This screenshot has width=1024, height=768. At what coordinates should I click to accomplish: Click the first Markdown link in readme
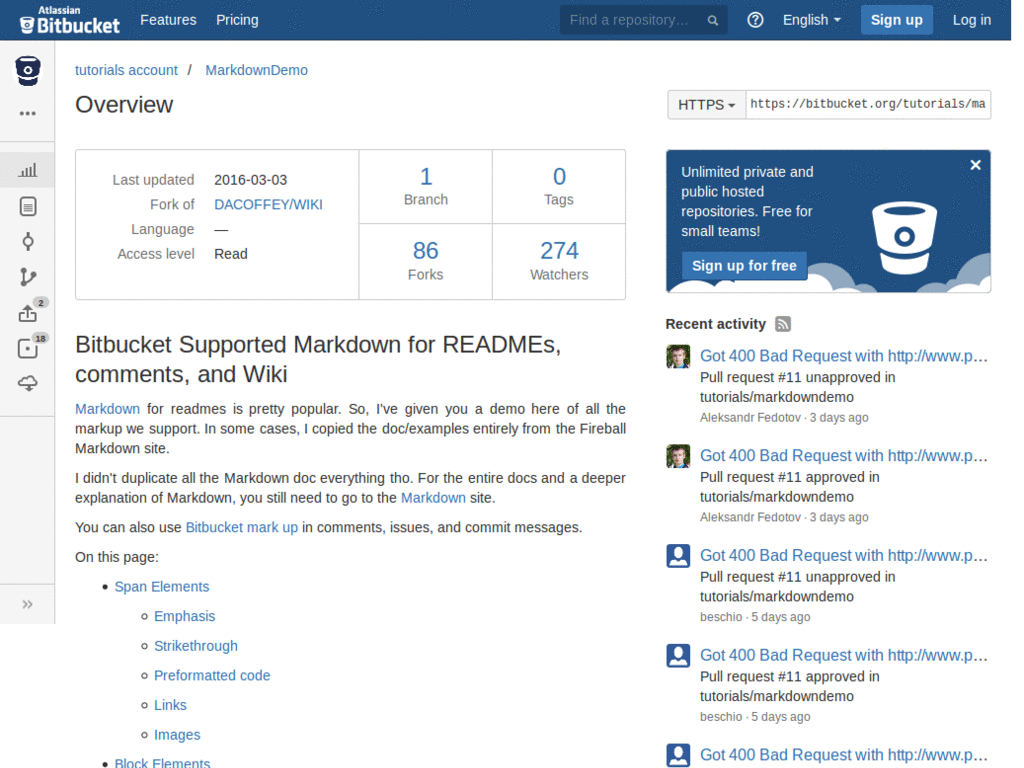tap(107, 409)
